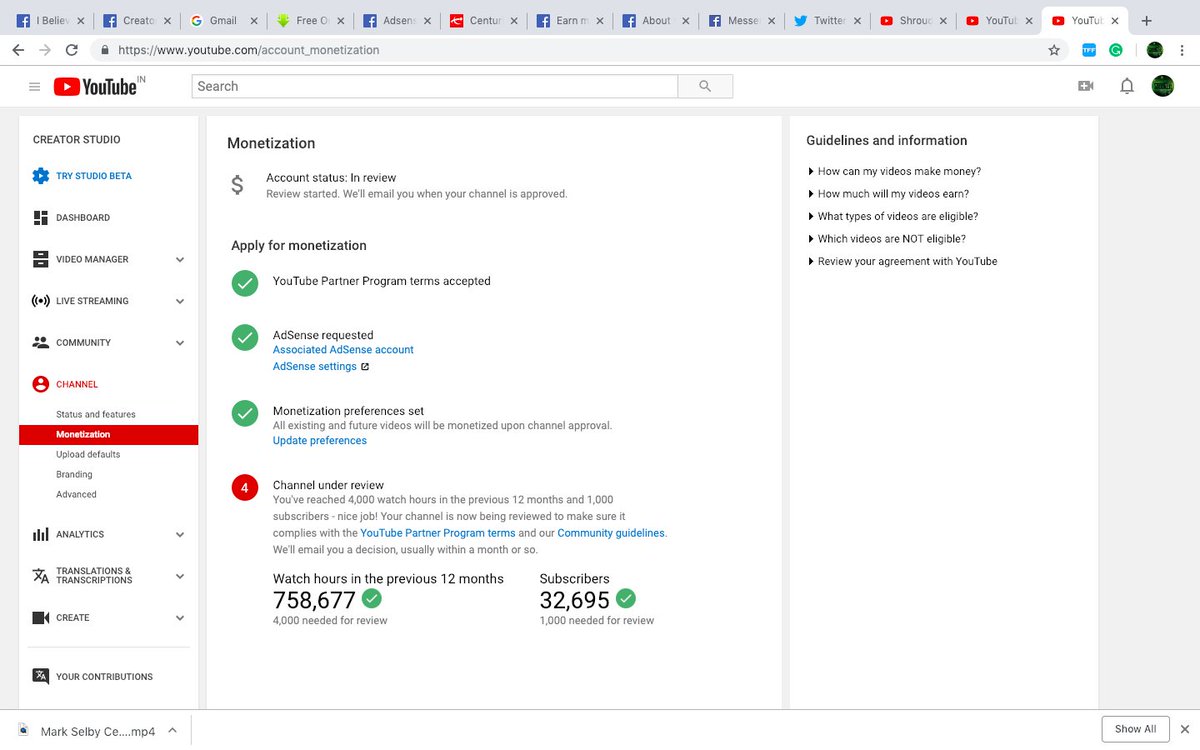The width and height of the screenshot is (1200, 750).
Task: Click the 'Account status: In review' text
Action: tap(331, 178)
